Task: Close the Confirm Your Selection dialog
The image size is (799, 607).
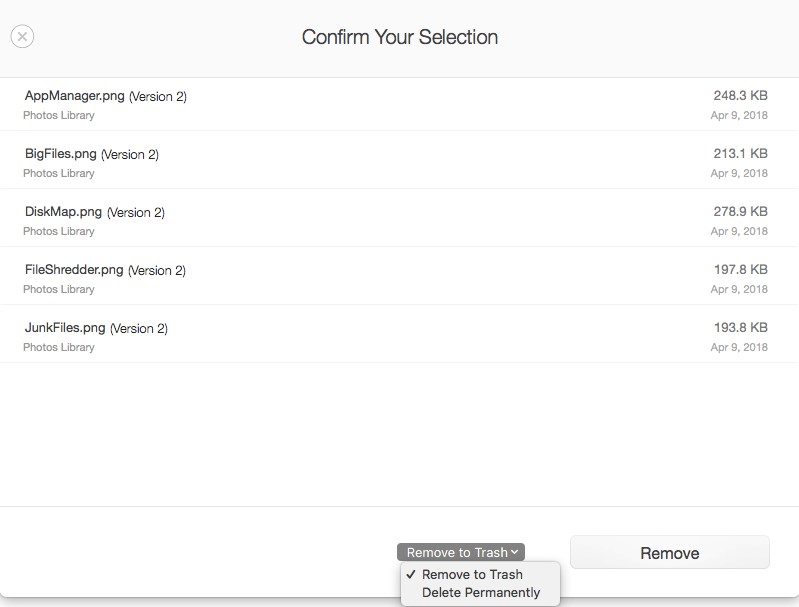Action: click(22, 37)
